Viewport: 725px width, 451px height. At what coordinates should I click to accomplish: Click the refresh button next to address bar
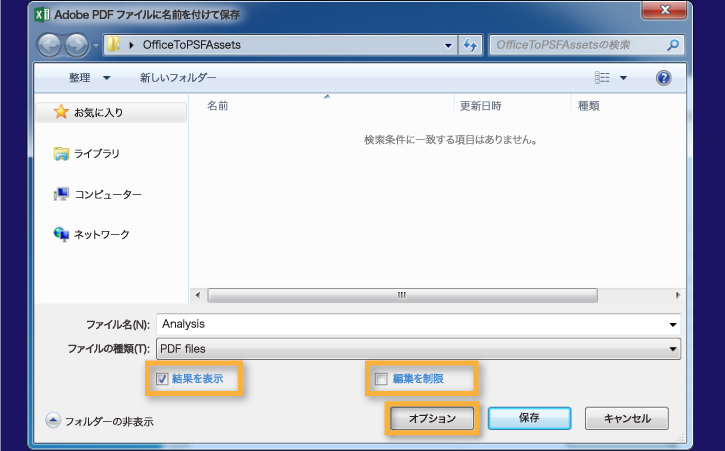tap(470, 45)
